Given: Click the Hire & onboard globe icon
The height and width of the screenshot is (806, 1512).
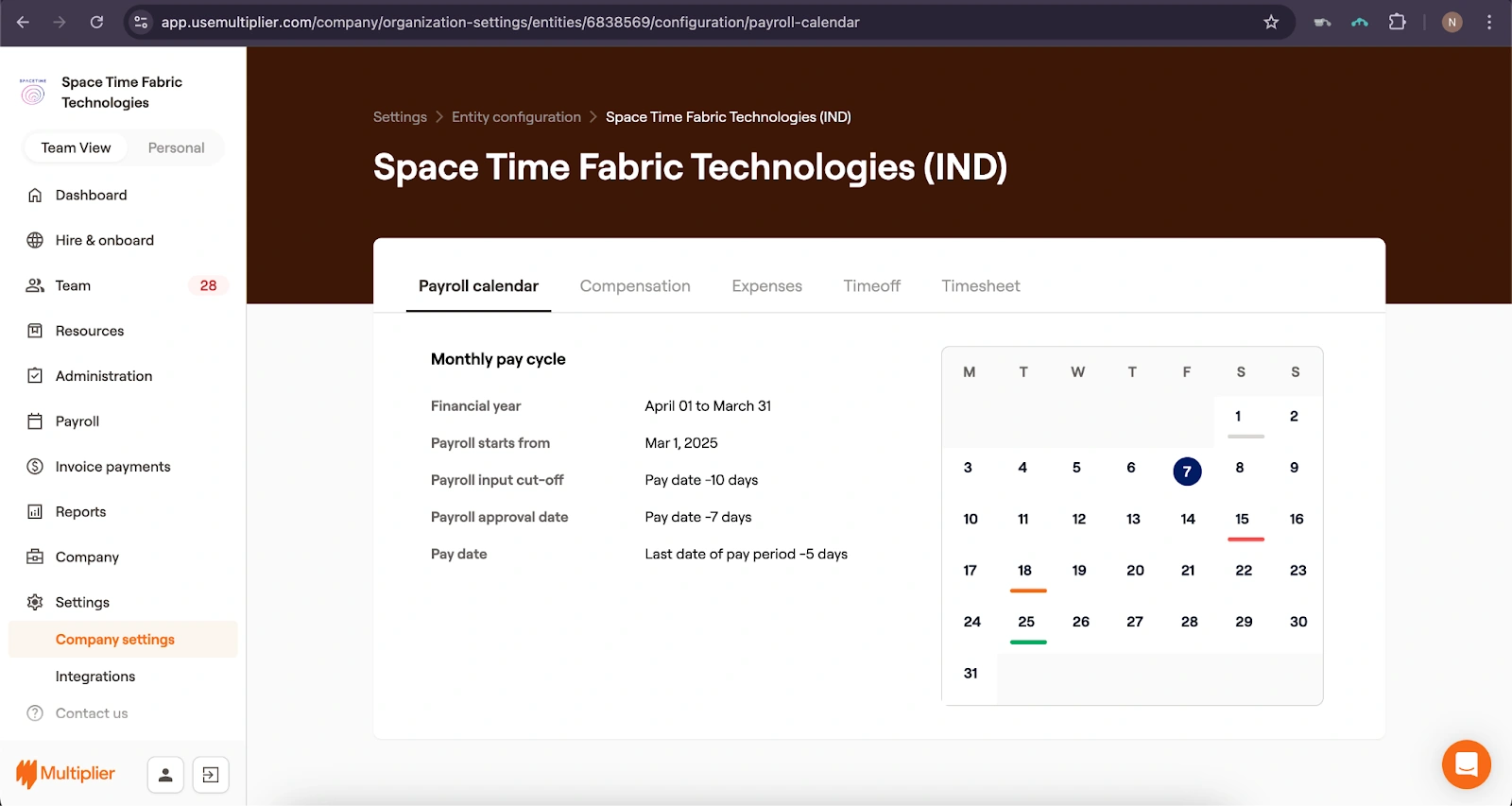Looking at the screenshot, I should [35, 240].
